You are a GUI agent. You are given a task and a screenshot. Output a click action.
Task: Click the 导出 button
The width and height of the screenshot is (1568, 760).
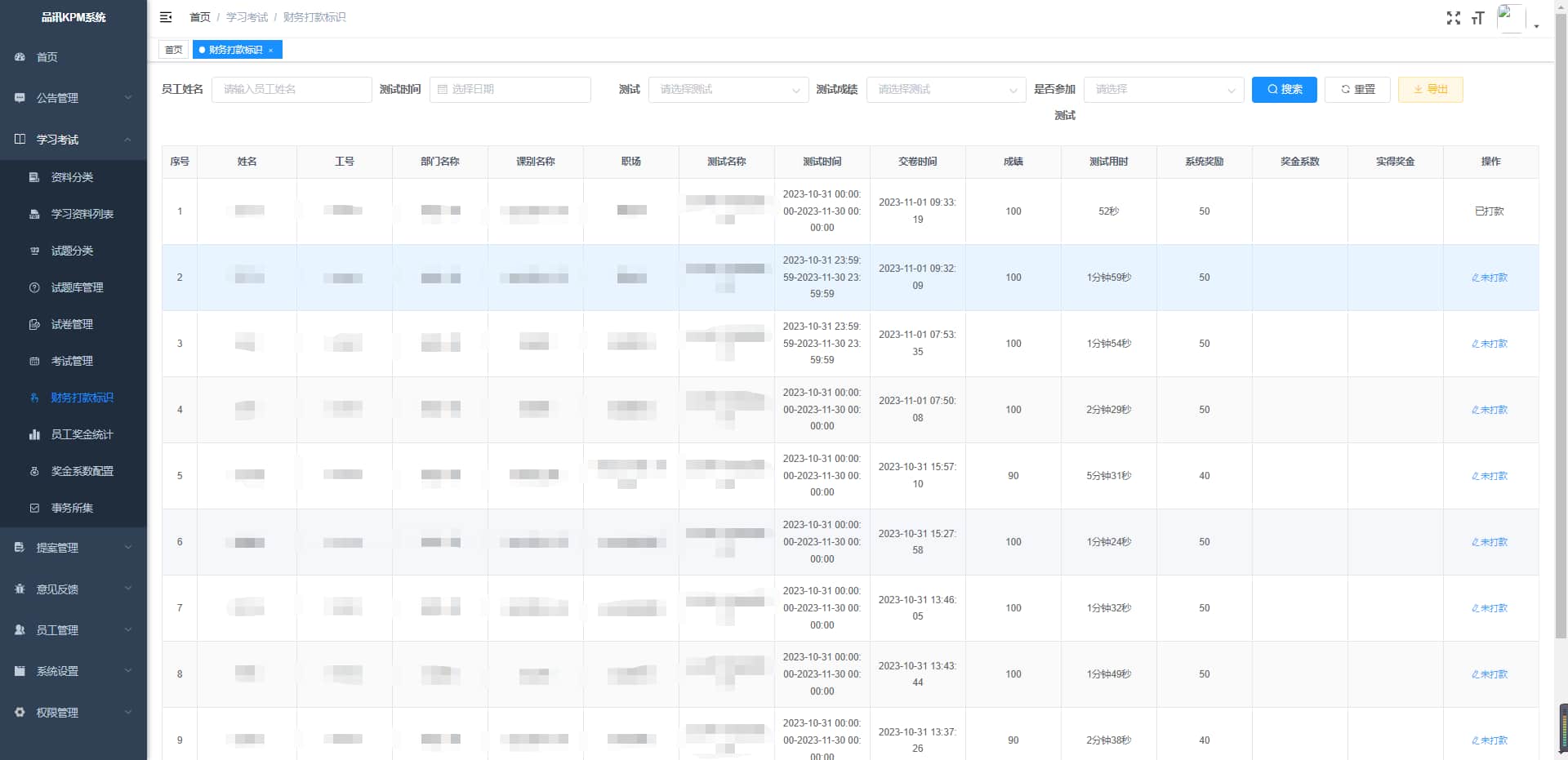tap(1431, 90)
